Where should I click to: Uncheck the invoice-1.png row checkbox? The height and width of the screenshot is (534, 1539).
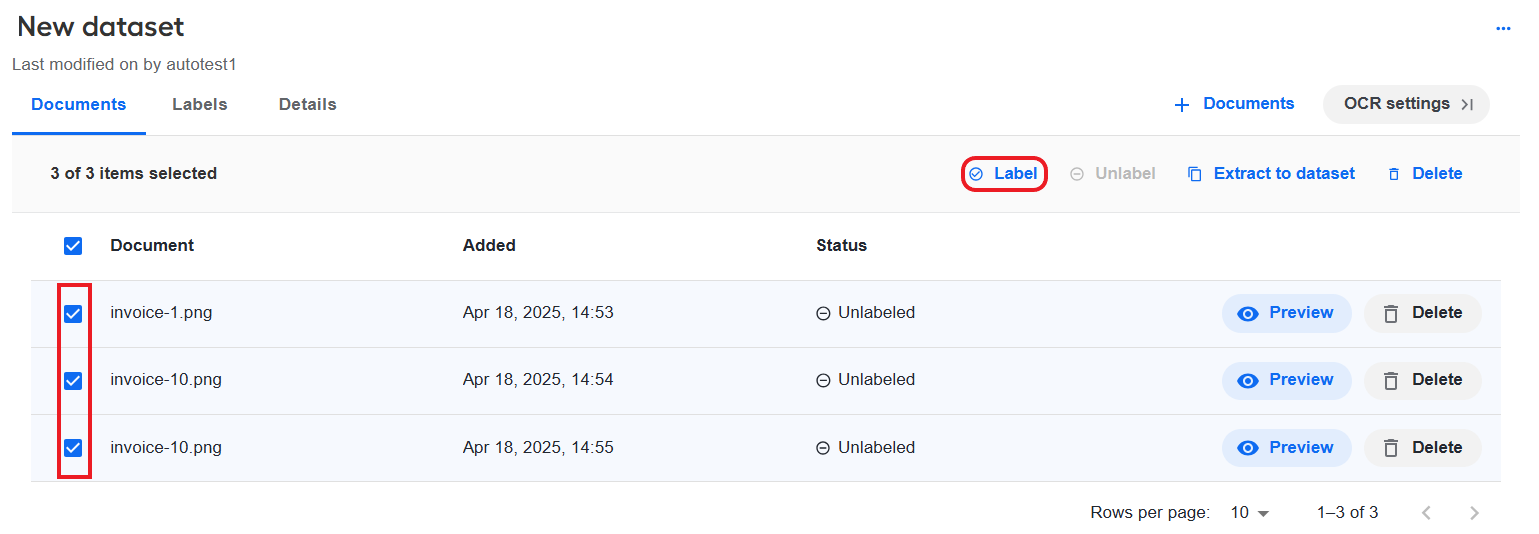[73, 314]
